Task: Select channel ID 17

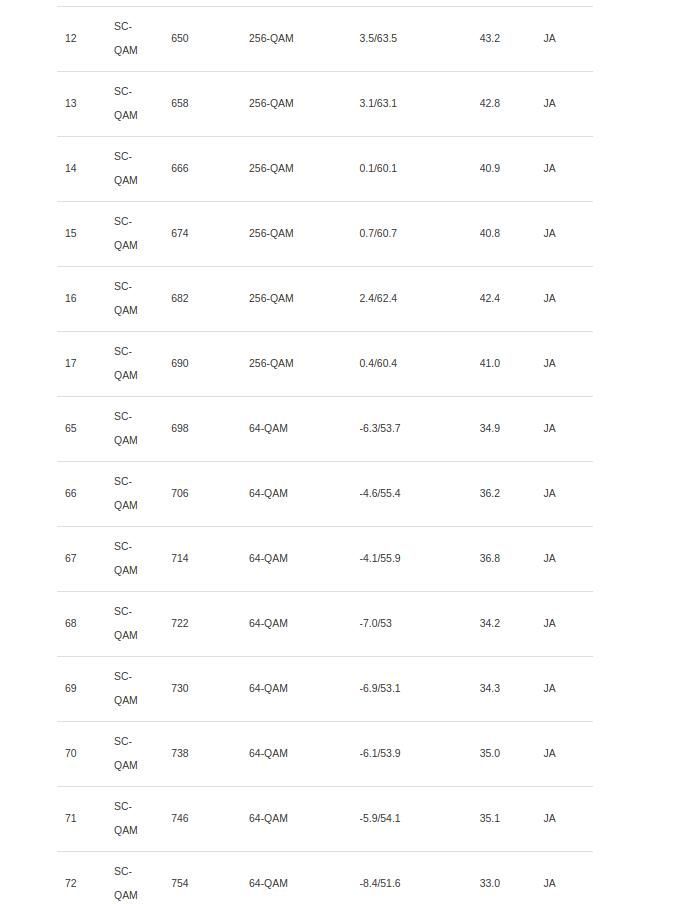Action: [70, 363]
